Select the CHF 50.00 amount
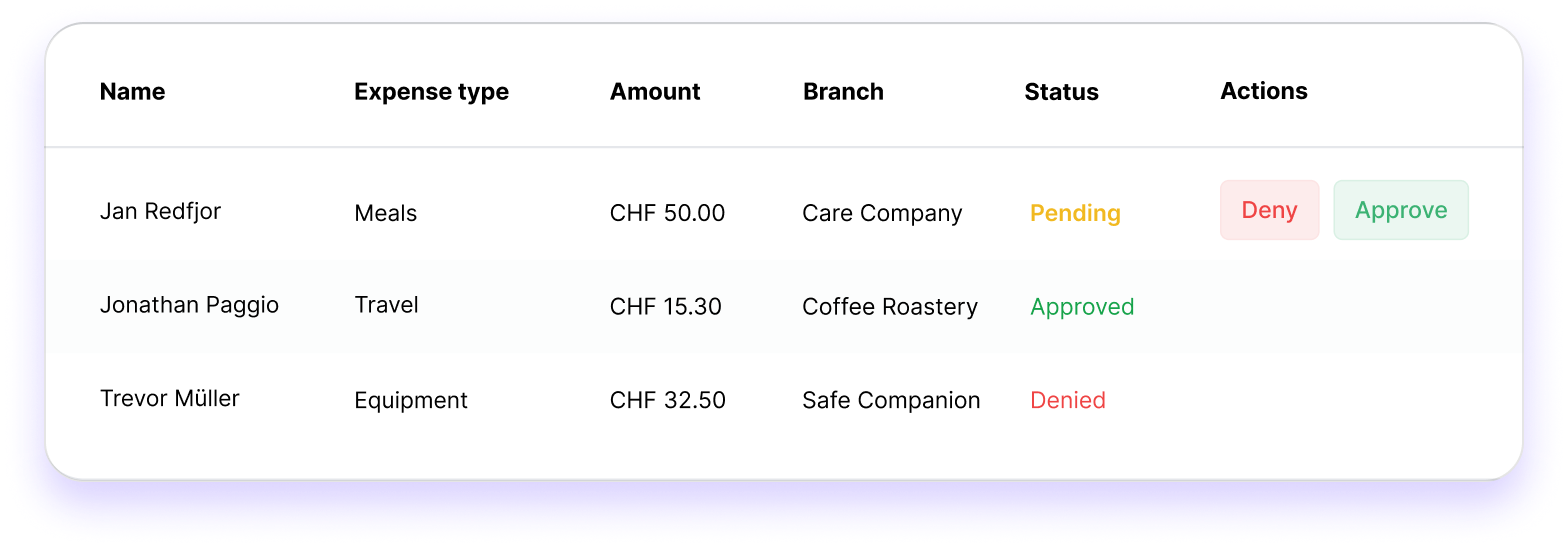1568x548 pixels. tap(667, 213)
